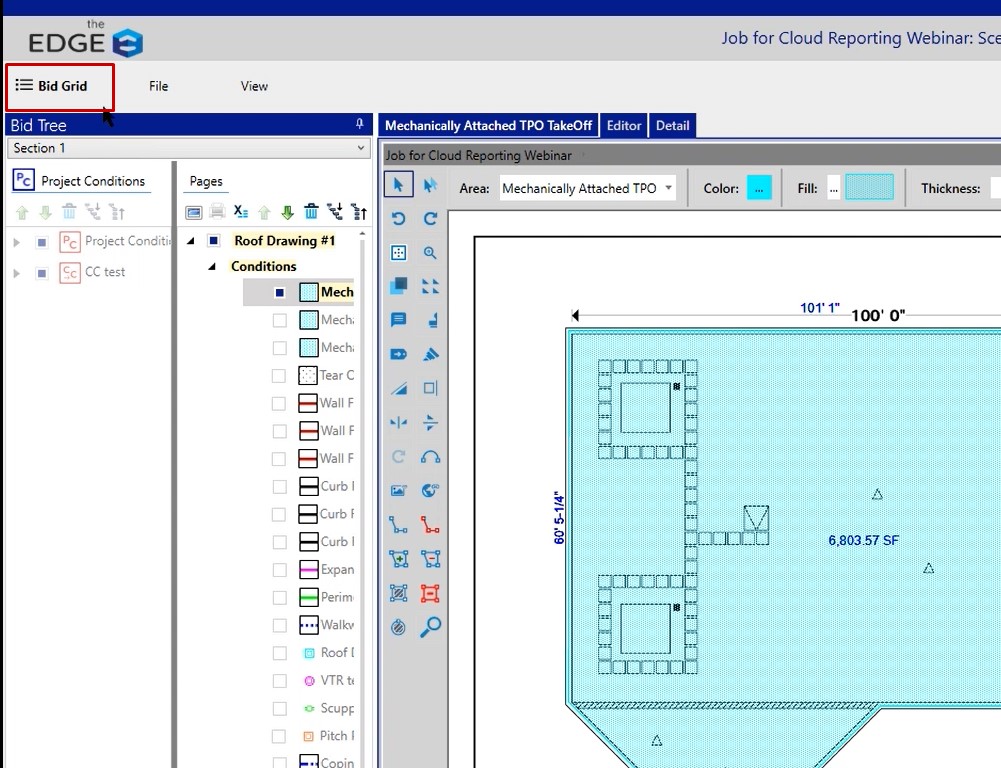Select the arrow pointer tool
Viewport: 1001px width, 768px height.
click(x=398, y=185)
